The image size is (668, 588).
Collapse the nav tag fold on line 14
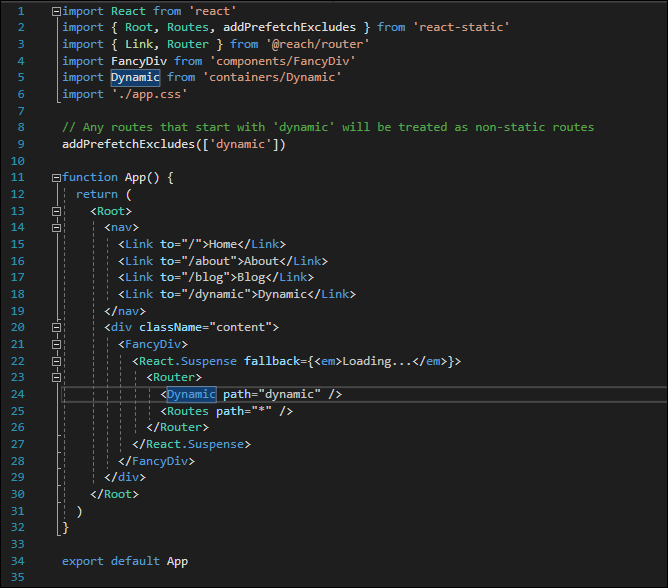56,228
